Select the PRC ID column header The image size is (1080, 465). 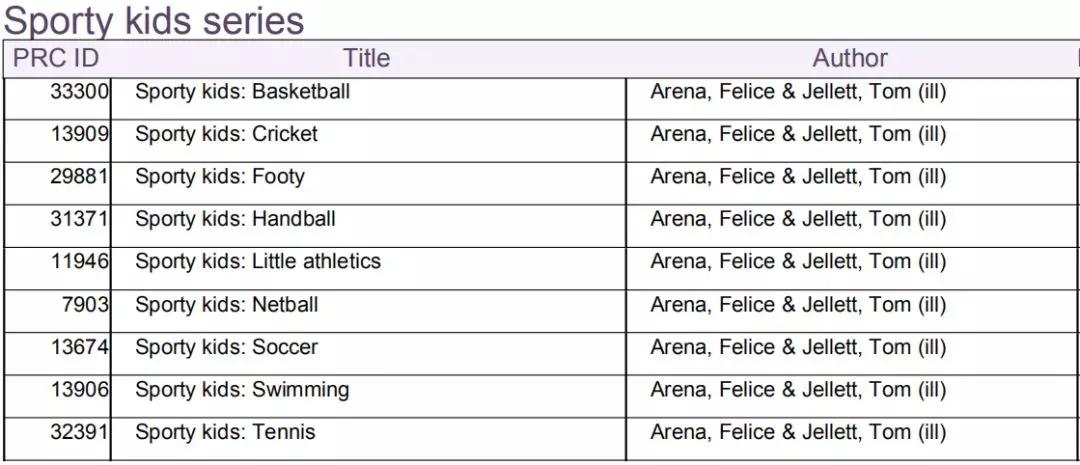pyautogui.click(x=56, y=58)
